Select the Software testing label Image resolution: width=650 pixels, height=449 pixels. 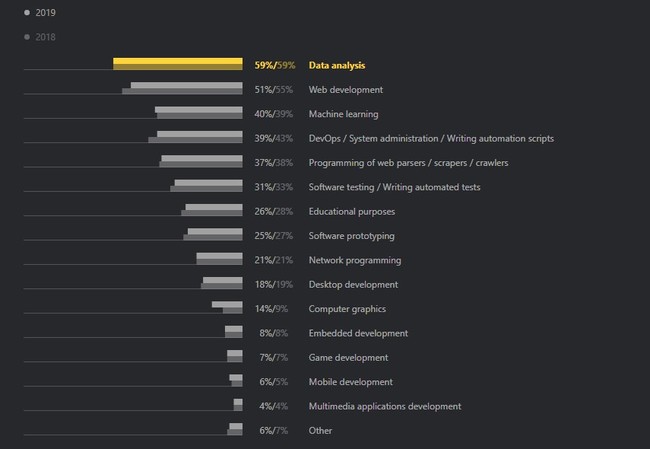[x=394, y=187]
